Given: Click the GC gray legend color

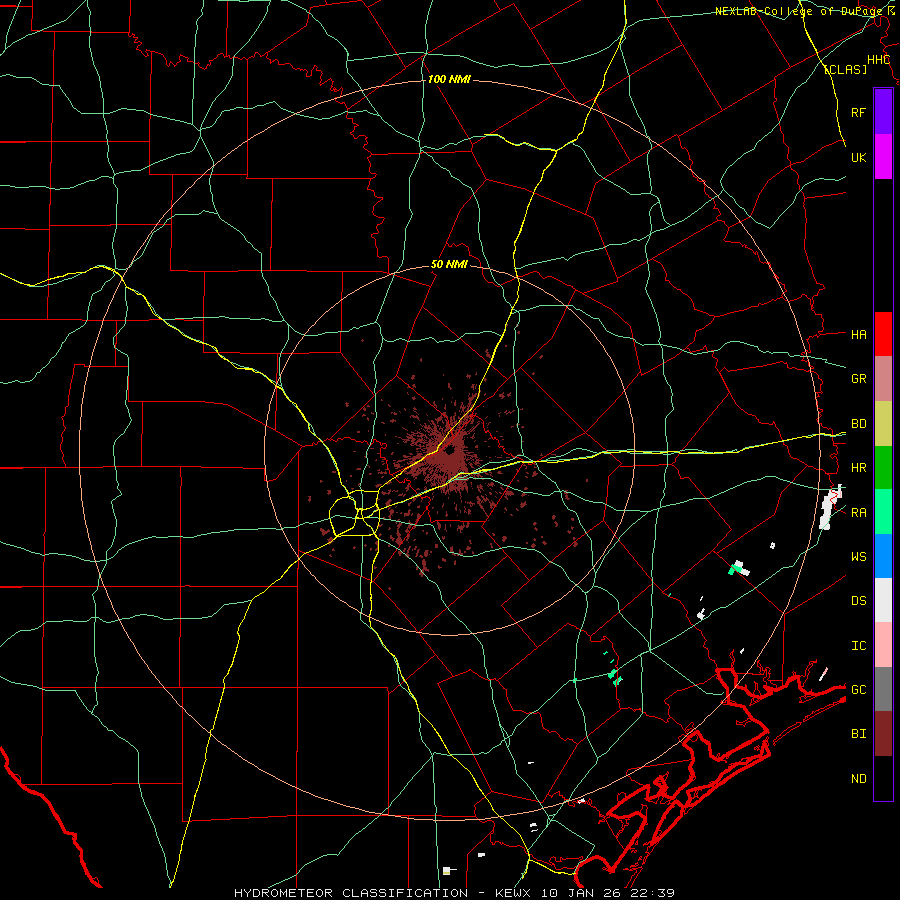Looking at the screenshot, I should coord(883,689).
